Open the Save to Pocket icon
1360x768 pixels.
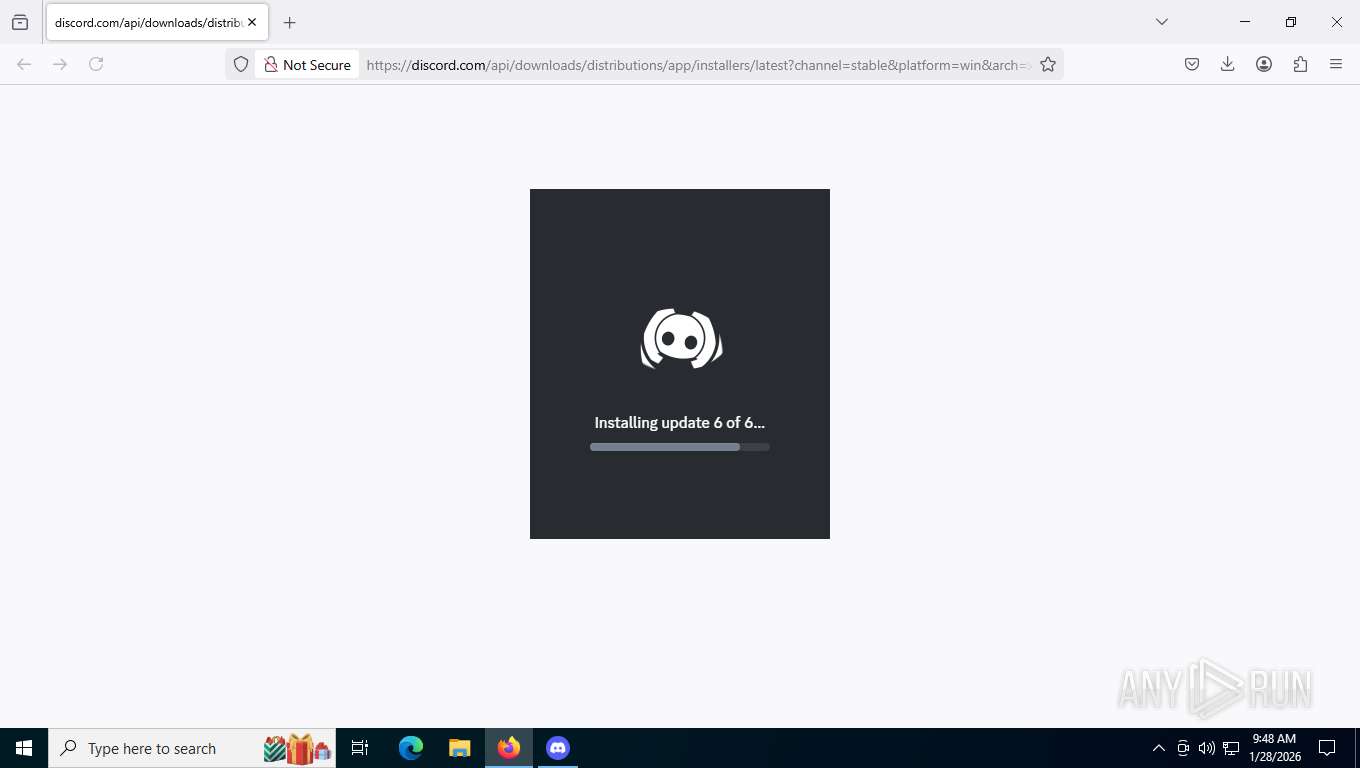point(1192,64)
